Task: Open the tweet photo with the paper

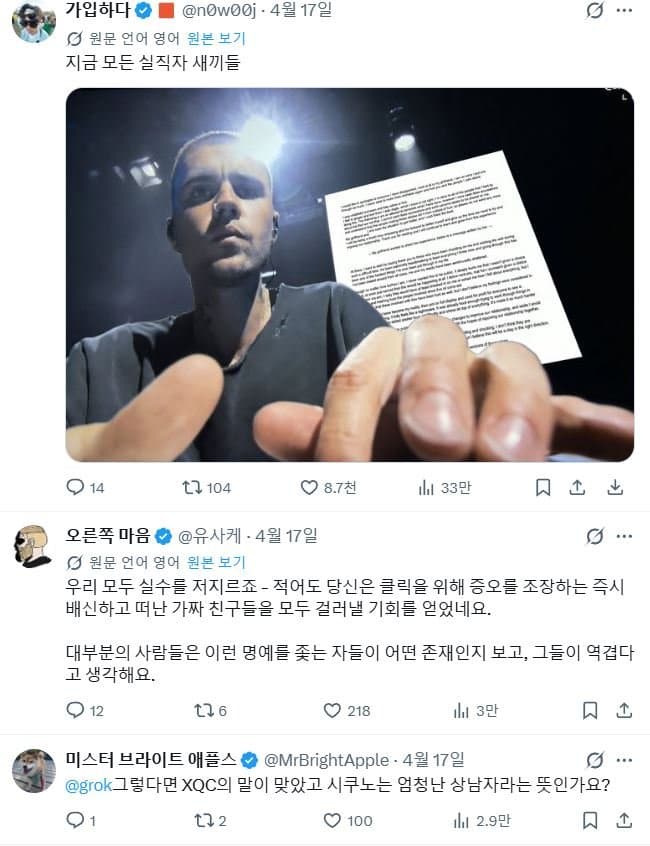Action: 350,275
